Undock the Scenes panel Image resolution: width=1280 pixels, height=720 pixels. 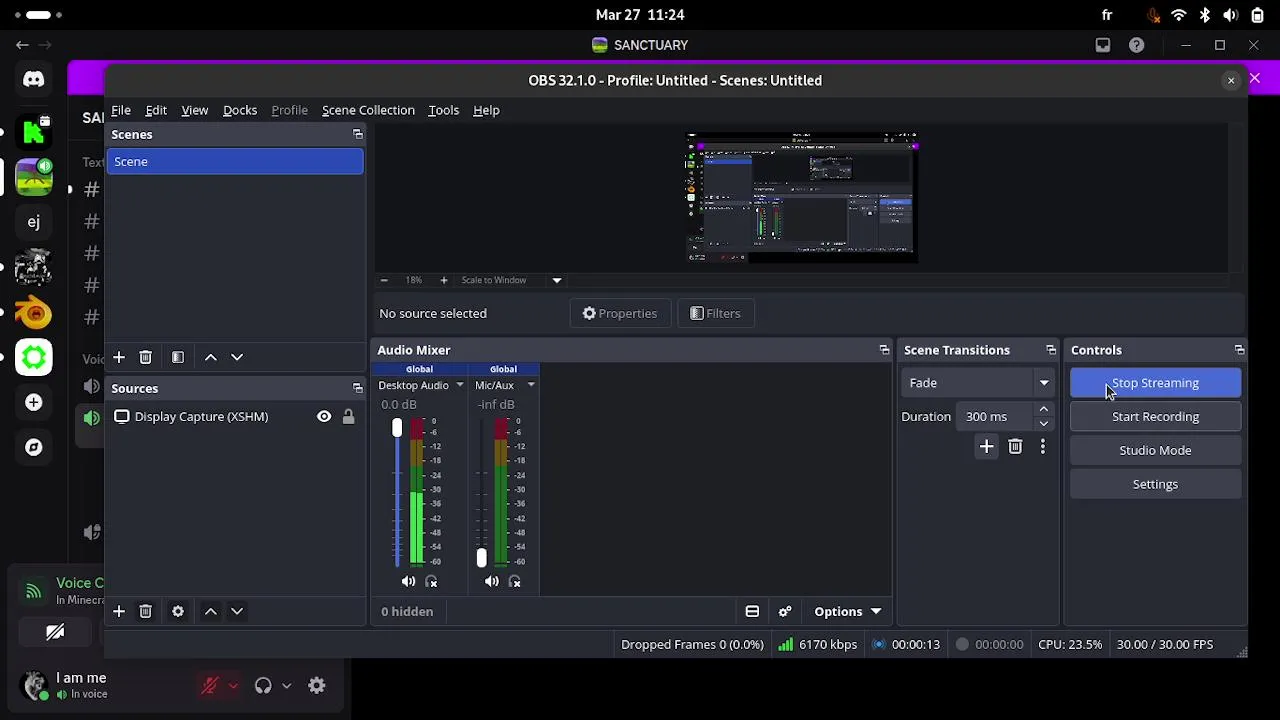click(357, 134)
